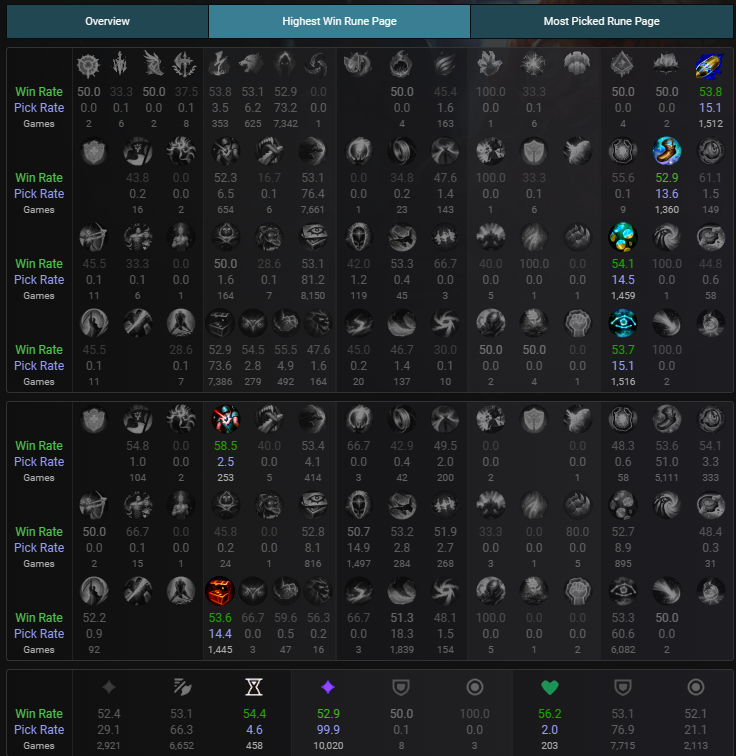Click the 7,342 games count under Dark Harvest
736x756 pixels.
pyautogui.click(x=285, y=123)
